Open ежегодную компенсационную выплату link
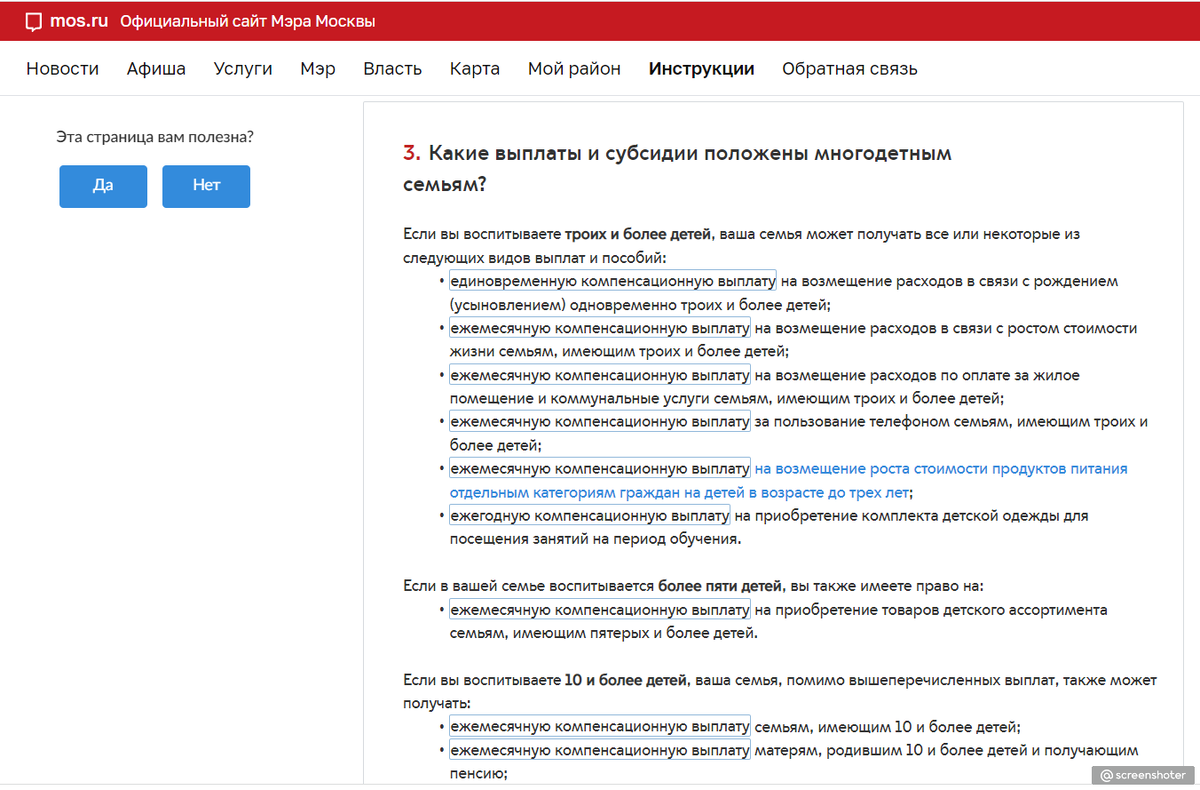The height and width of the screenshot is (790, 1200). [x=590, y=516]
